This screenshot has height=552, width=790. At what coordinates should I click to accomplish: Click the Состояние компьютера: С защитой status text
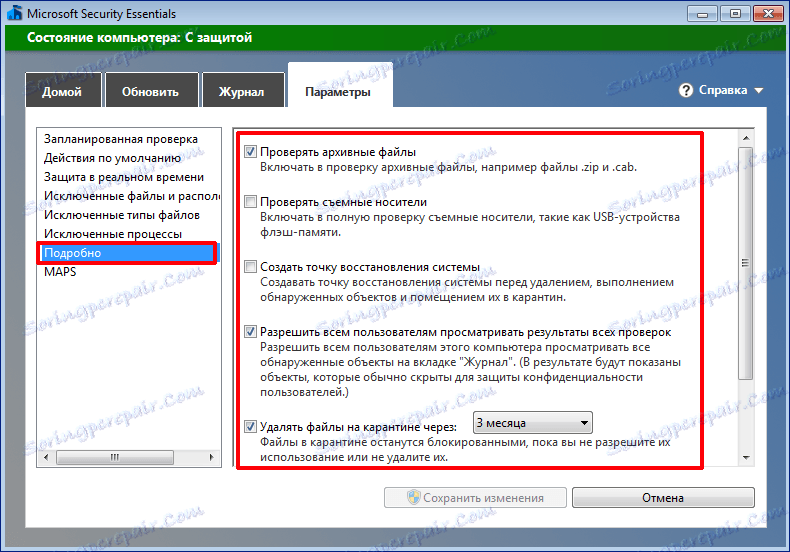point(140,38)
